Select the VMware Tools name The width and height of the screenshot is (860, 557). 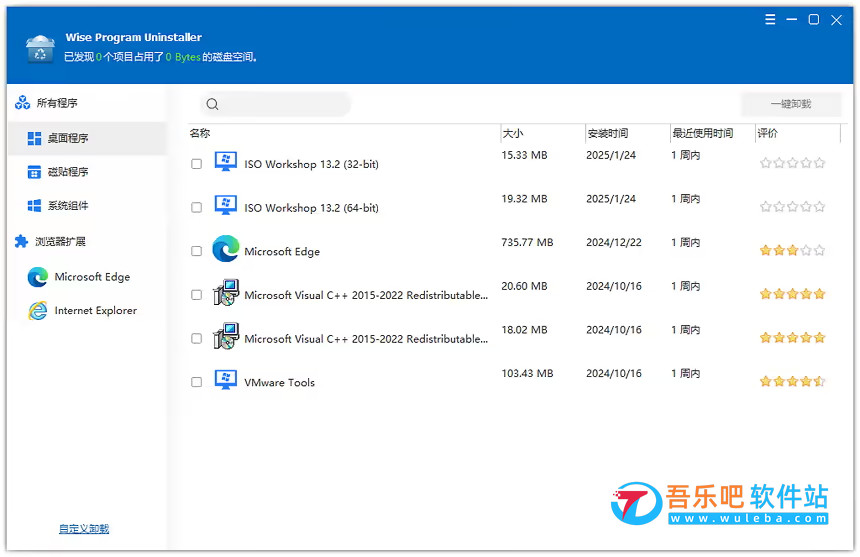[x=279, y=383]
